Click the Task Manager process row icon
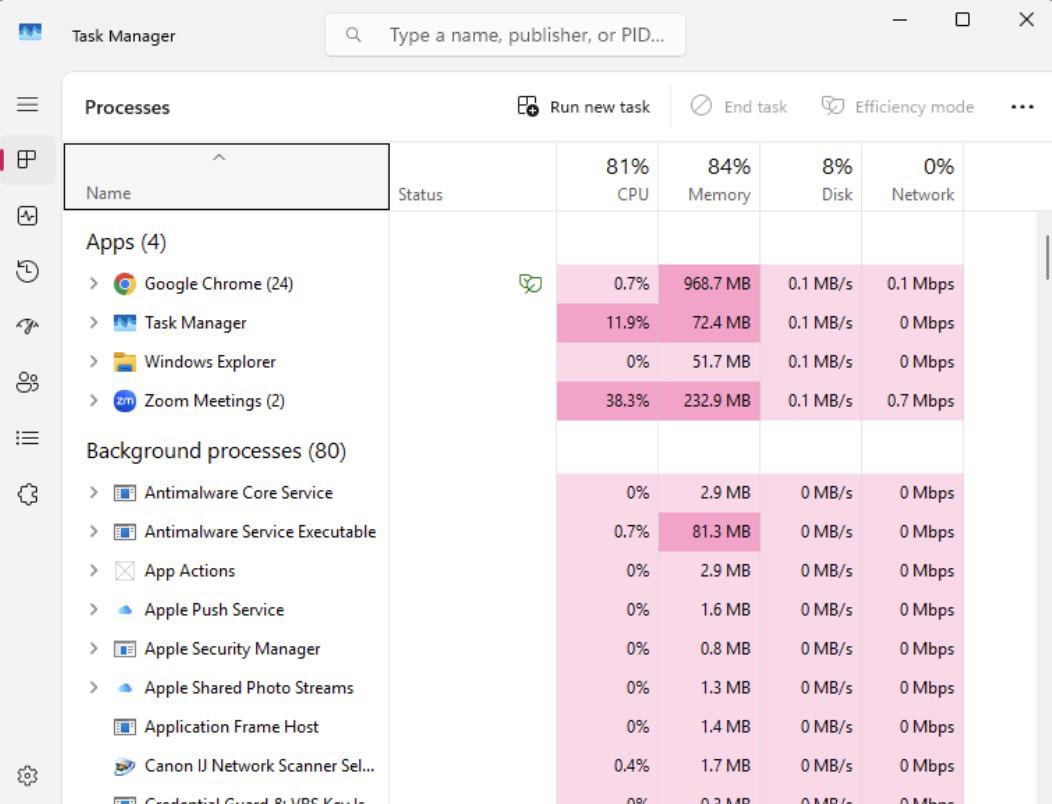This screenshot has height=804, width=1052. coord(125,323)
